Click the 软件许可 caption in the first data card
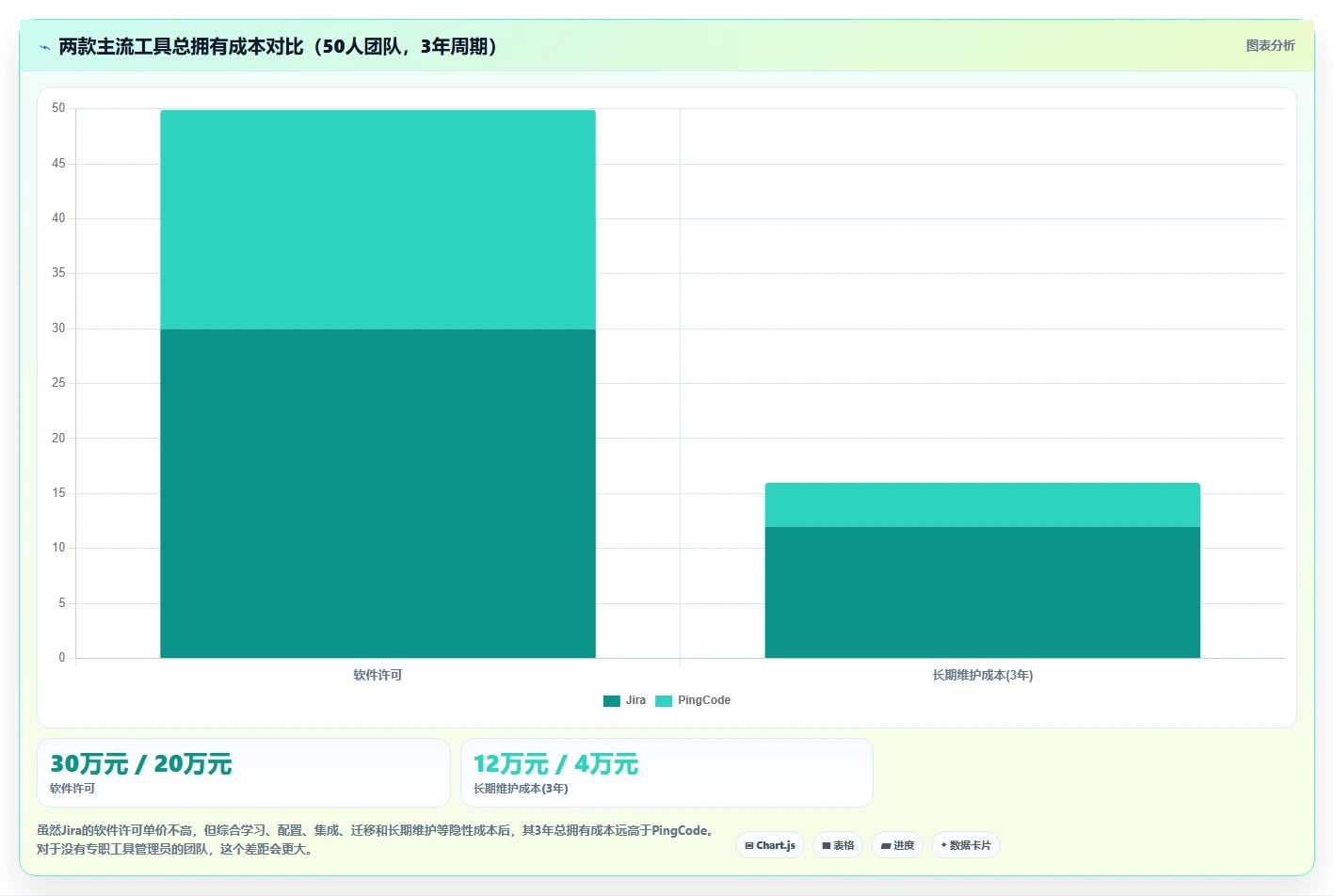The image size is (1334, 896). click(72, 789)
